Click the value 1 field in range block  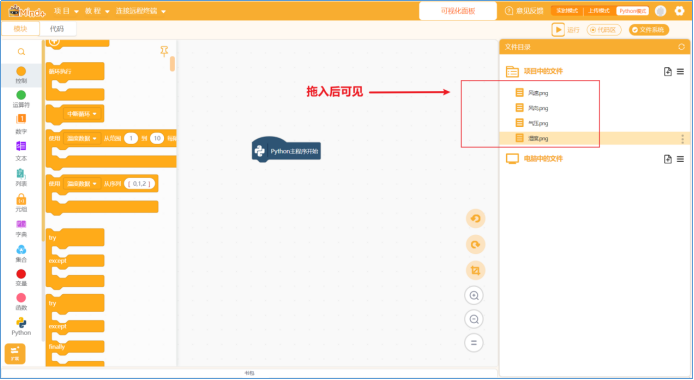[131, 138]
